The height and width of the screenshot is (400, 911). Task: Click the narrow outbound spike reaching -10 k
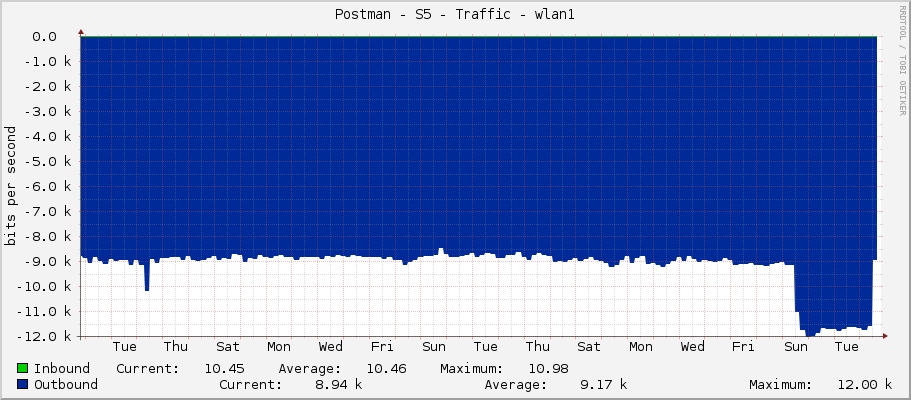[147, 274]
